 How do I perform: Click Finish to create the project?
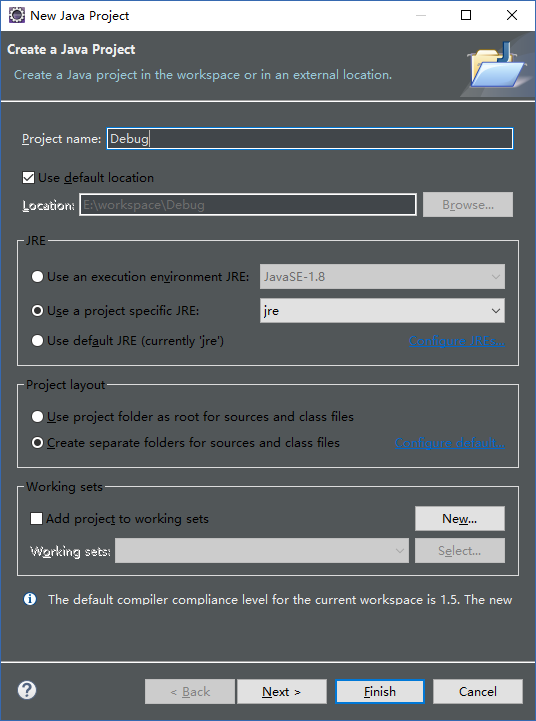click(380, 692)
